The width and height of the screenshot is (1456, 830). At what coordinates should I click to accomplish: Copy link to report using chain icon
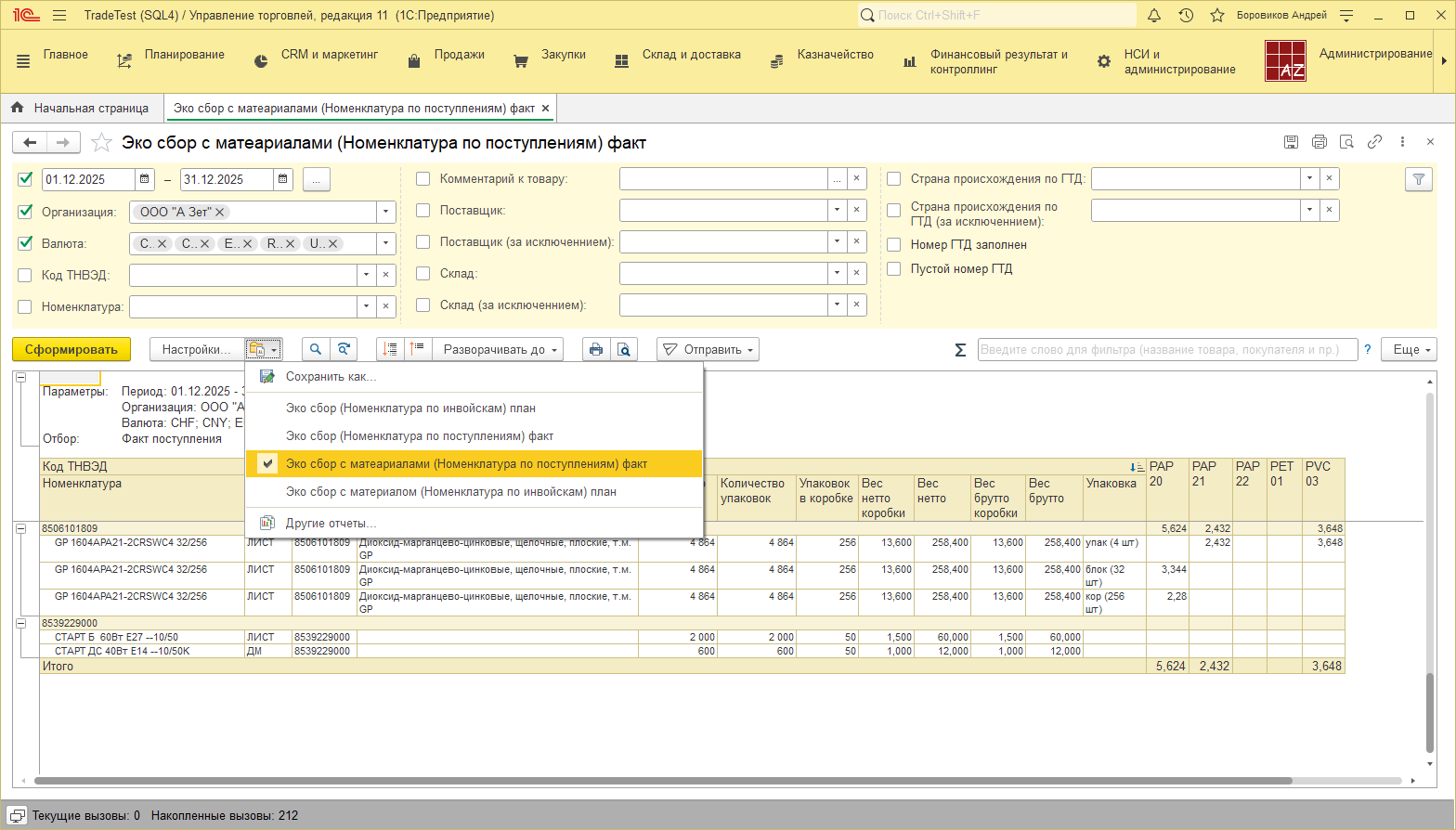coord(1374,142)
